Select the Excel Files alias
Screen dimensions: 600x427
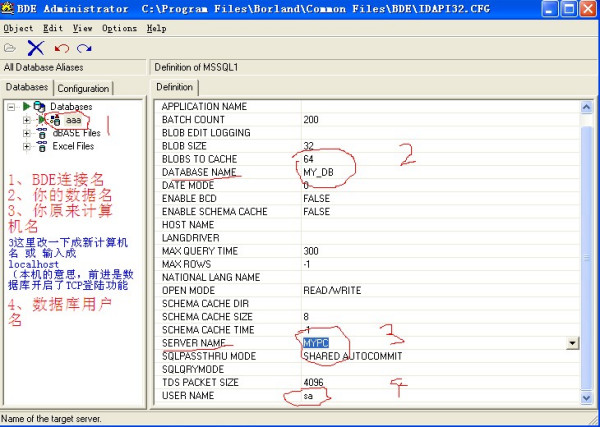click(73, 146)
